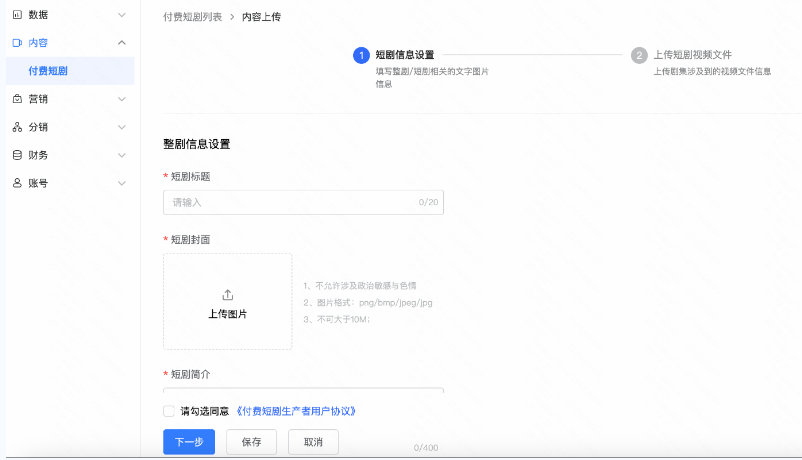Click the upload arrow icon in cover box
This screenshot has height=460, width=802.
(227, 295)
